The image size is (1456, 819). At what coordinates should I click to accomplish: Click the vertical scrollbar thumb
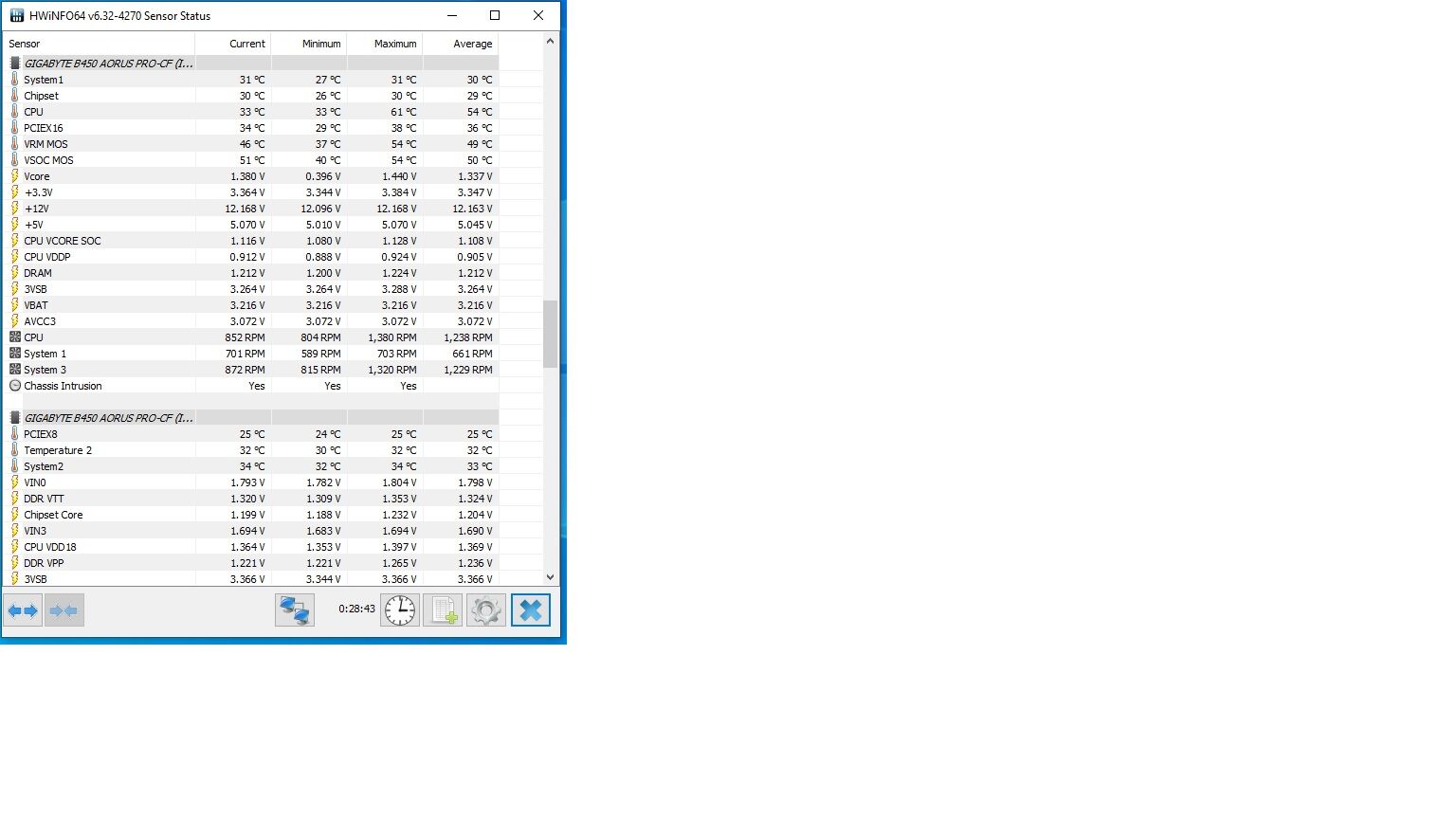pos(550,334)
